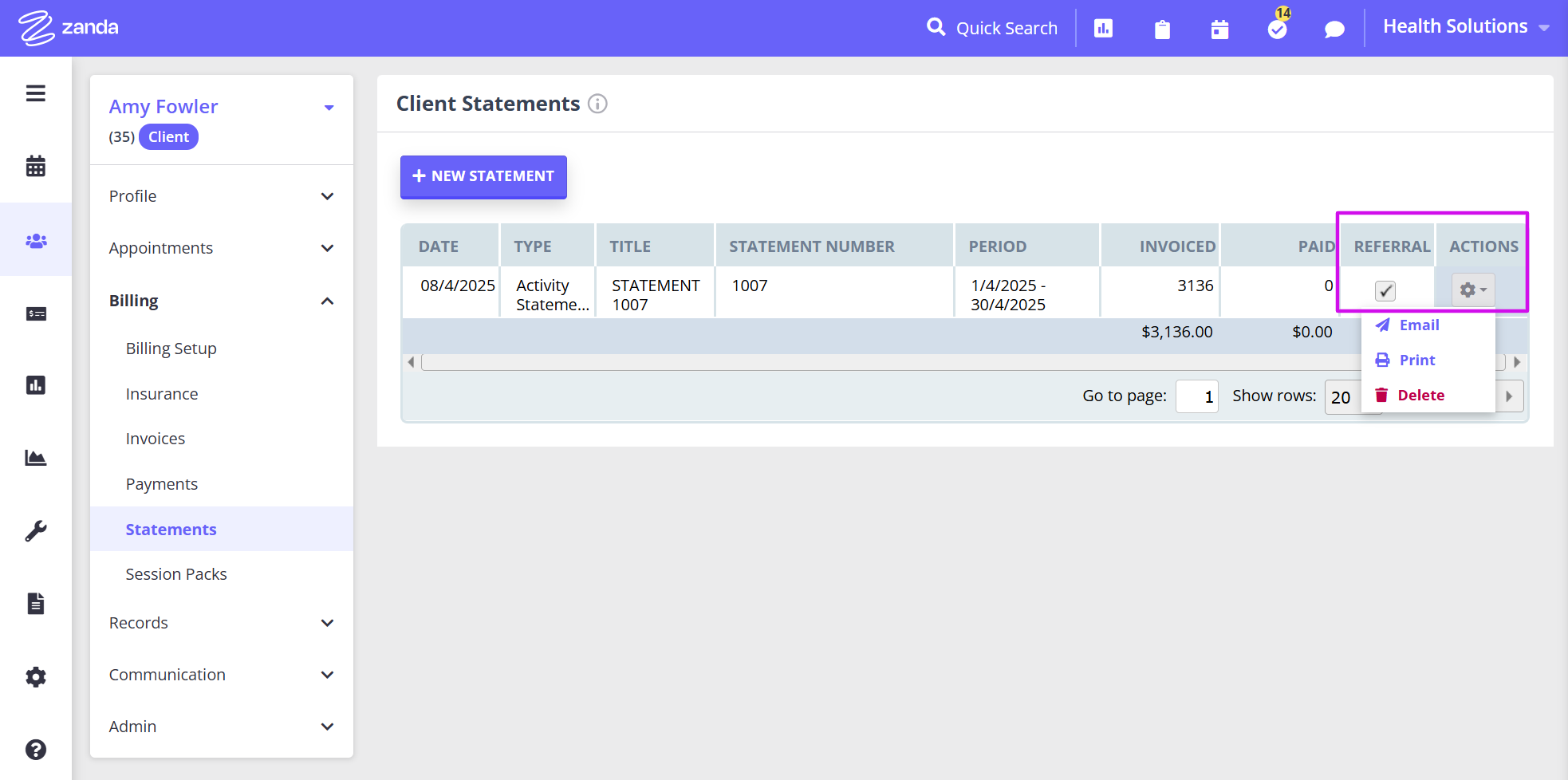This screenshot has width=1568, height=780.
Task: Open Invoices under Billing
Action: [156, 439]
